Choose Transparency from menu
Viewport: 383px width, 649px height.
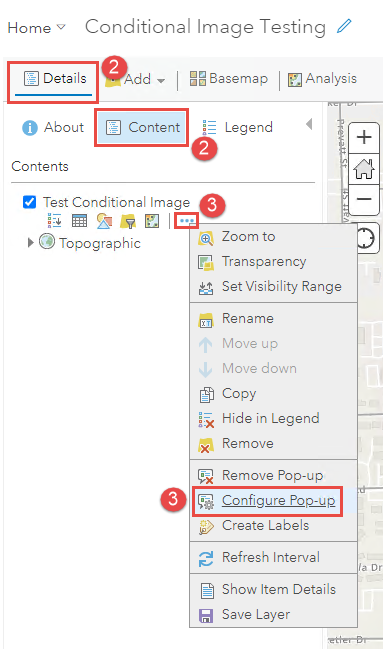point(273,262)
